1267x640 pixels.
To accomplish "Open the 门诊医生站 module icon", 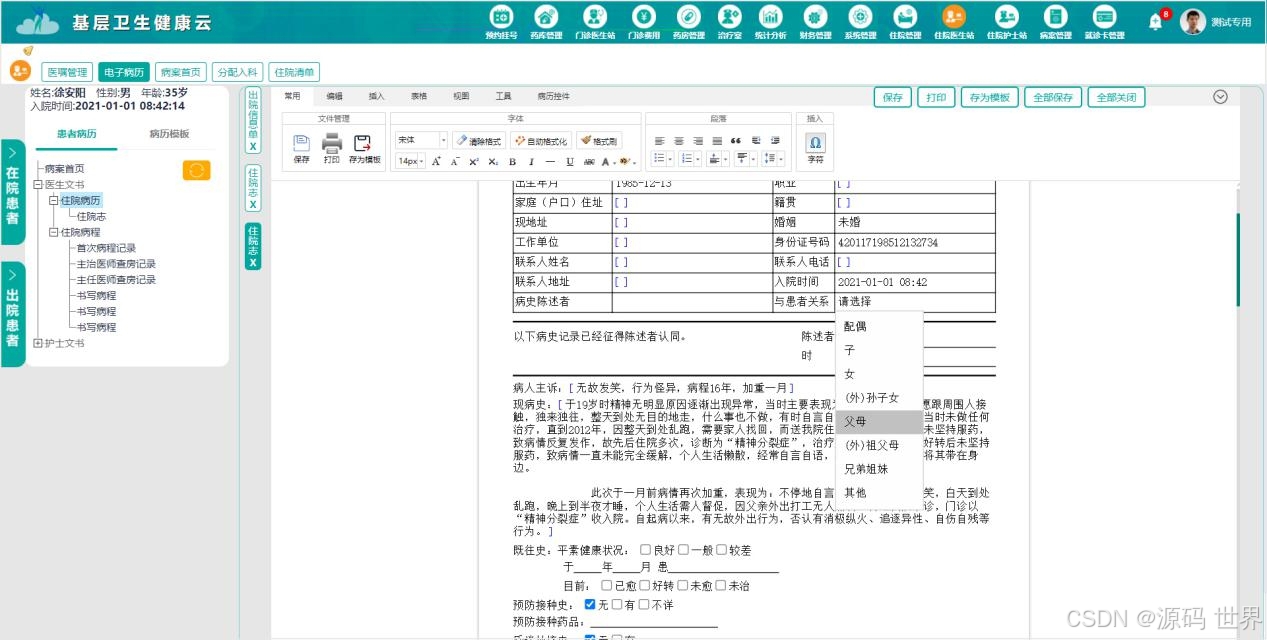I will (x=595, y=16).
